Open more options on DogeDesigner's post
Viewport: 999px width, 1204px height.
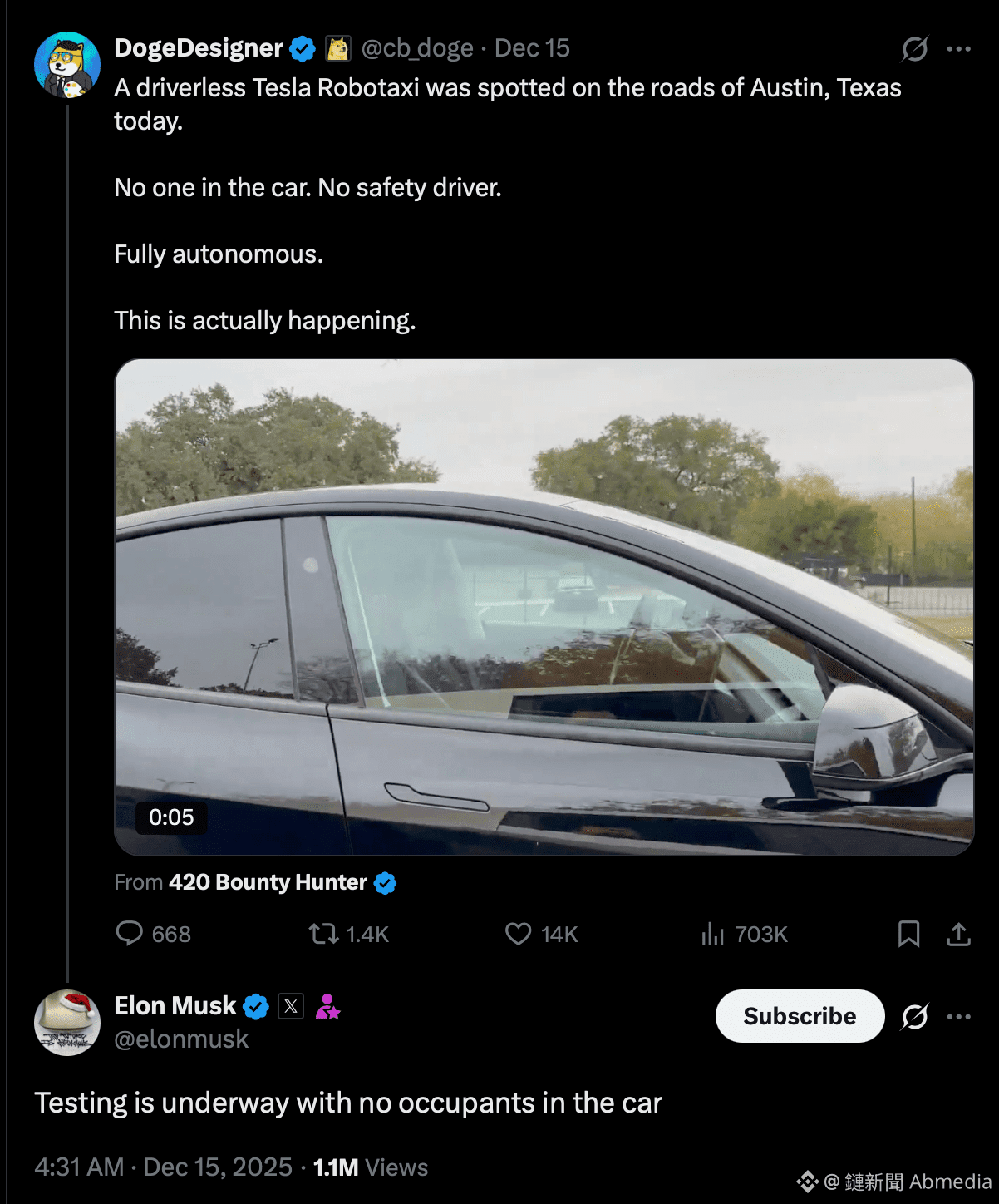point(958,49)
